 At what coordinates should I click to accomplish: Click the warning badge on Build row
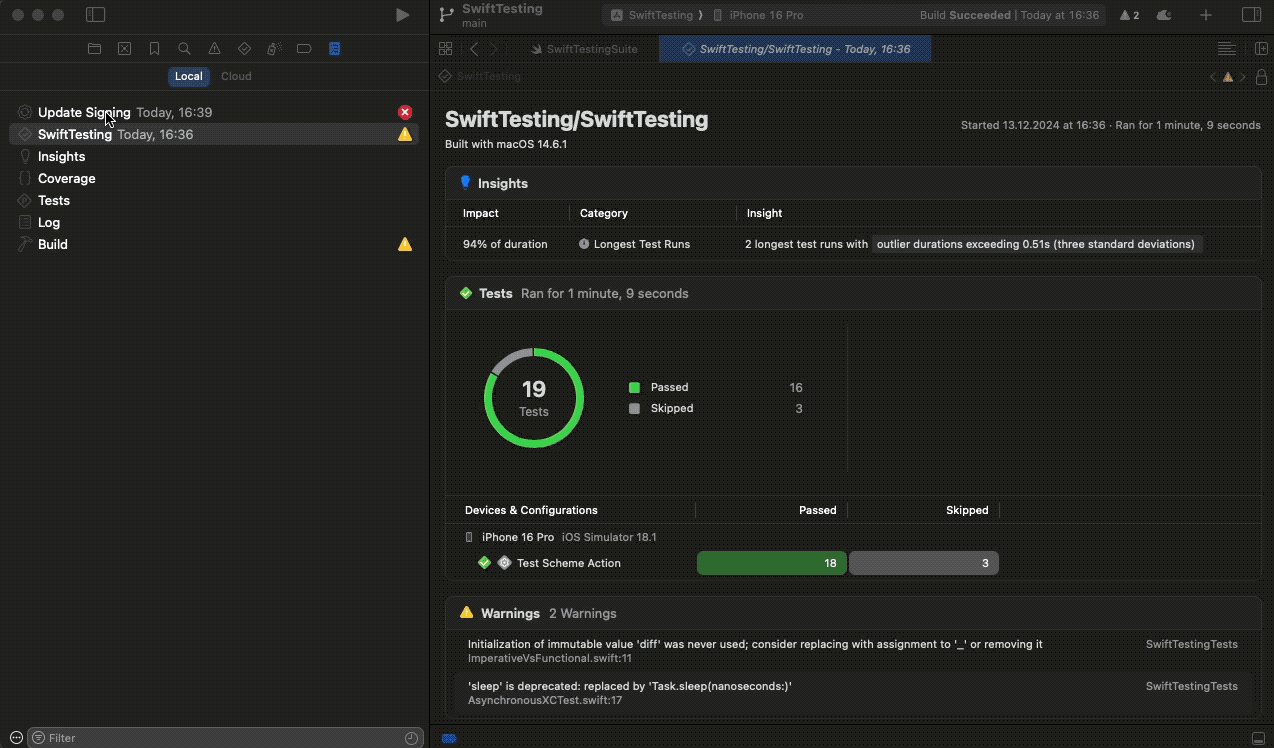pos(405,244)
